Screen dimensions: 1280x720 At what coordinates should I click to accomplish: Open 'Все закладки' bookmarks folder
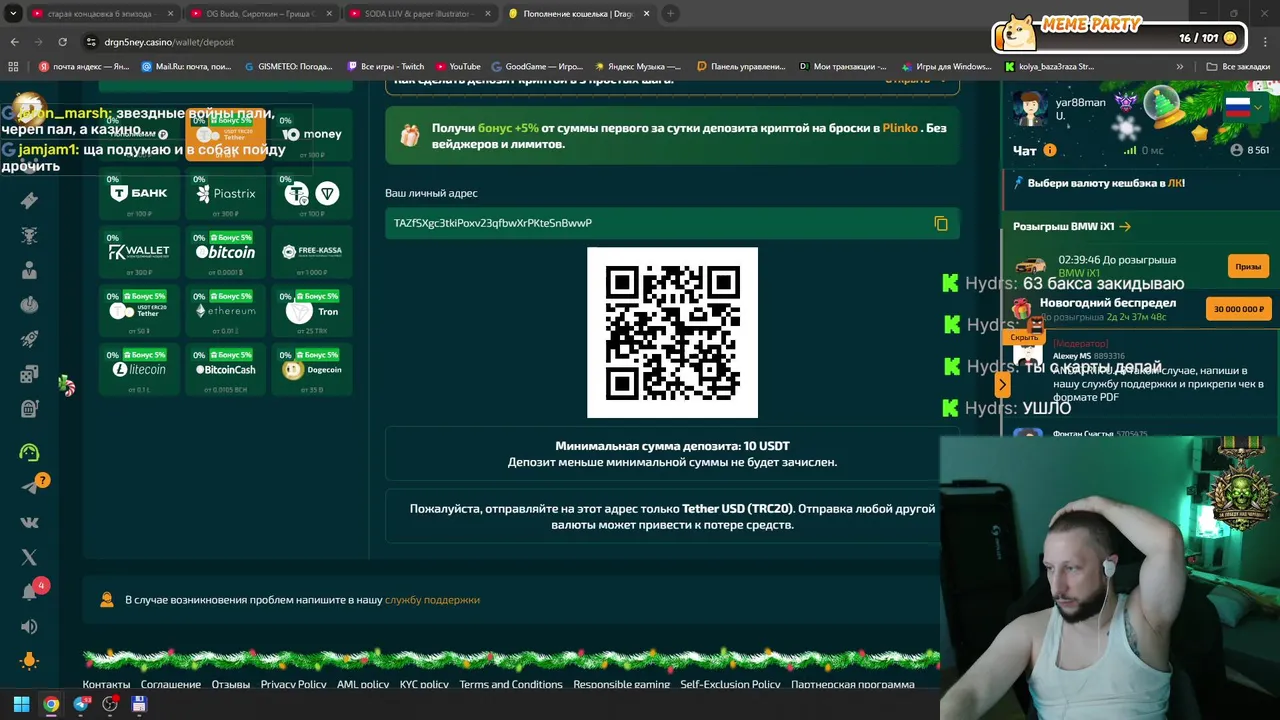(1238, 67)
